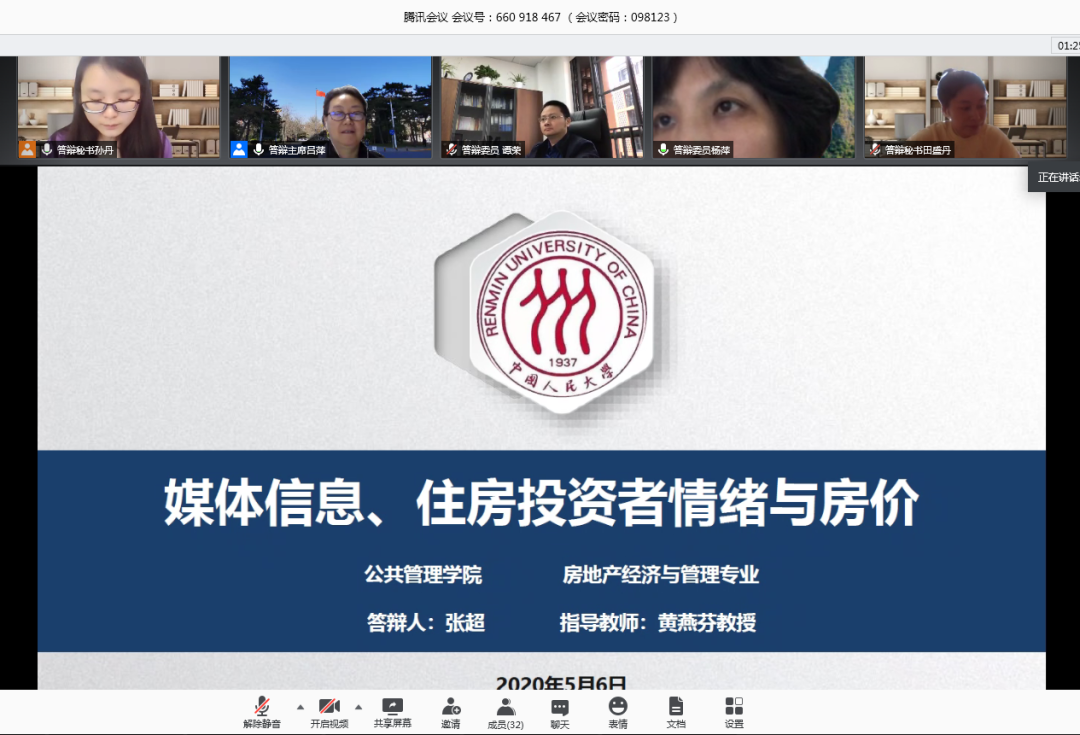This screenshot has width=1080, height=735.
Task: Click the blue avatar icon on 答辩主席吕萍
Action: (x=239, y=149)
